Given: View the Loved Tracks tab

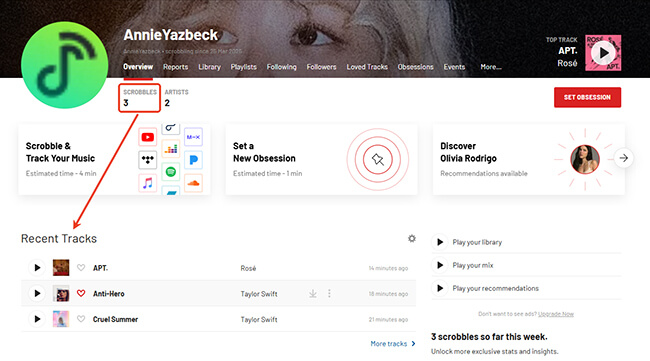Looking at the screenshot, I should 367,67.
